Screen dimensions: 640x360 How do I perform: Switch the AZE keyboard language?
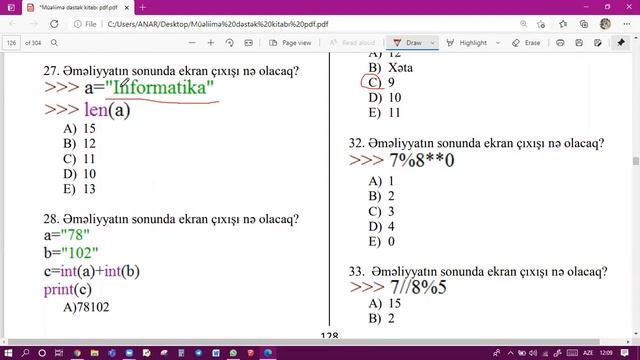click(x=588, y=353)
